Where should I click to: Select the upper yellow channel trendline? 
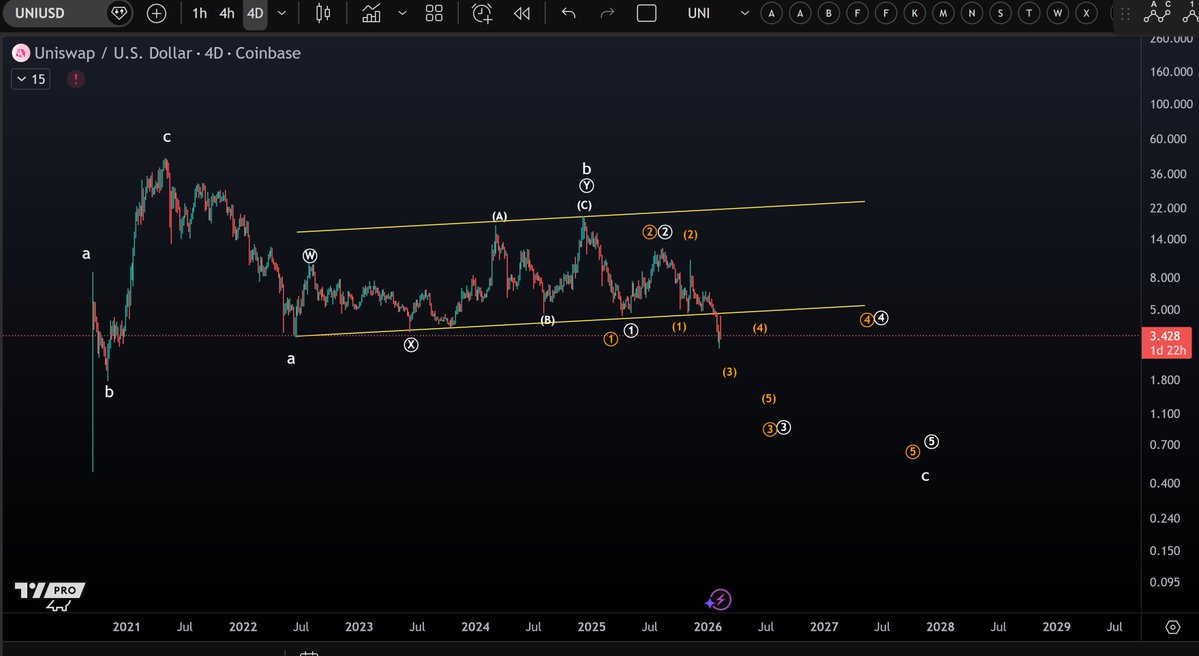point(581,217)
